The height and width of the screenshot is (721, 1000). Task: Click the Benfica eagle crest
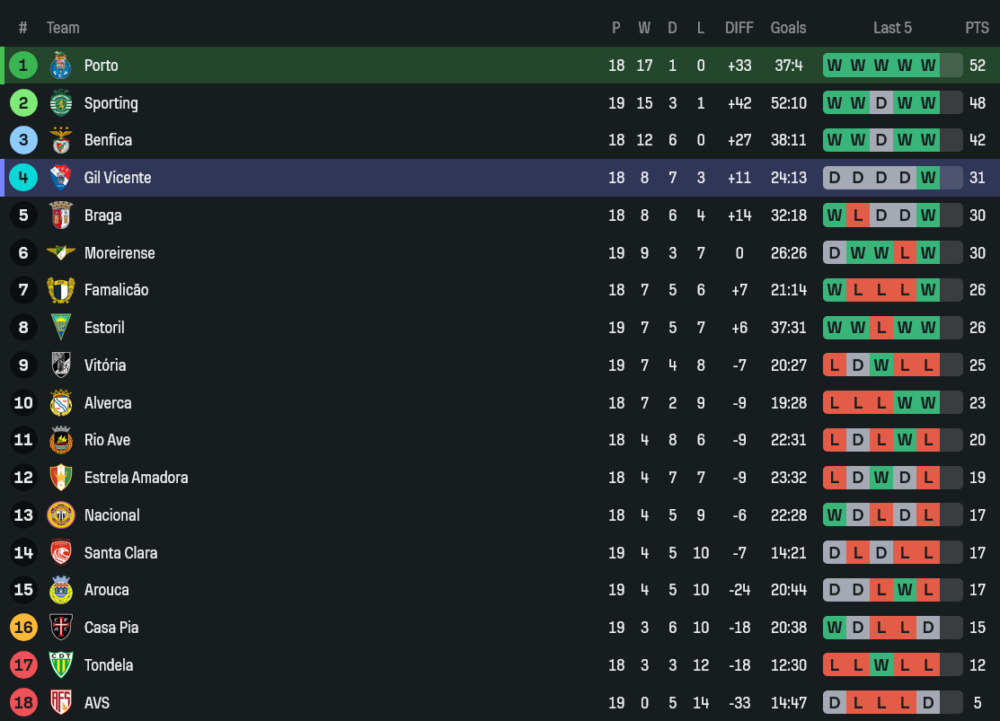[61, 140]
